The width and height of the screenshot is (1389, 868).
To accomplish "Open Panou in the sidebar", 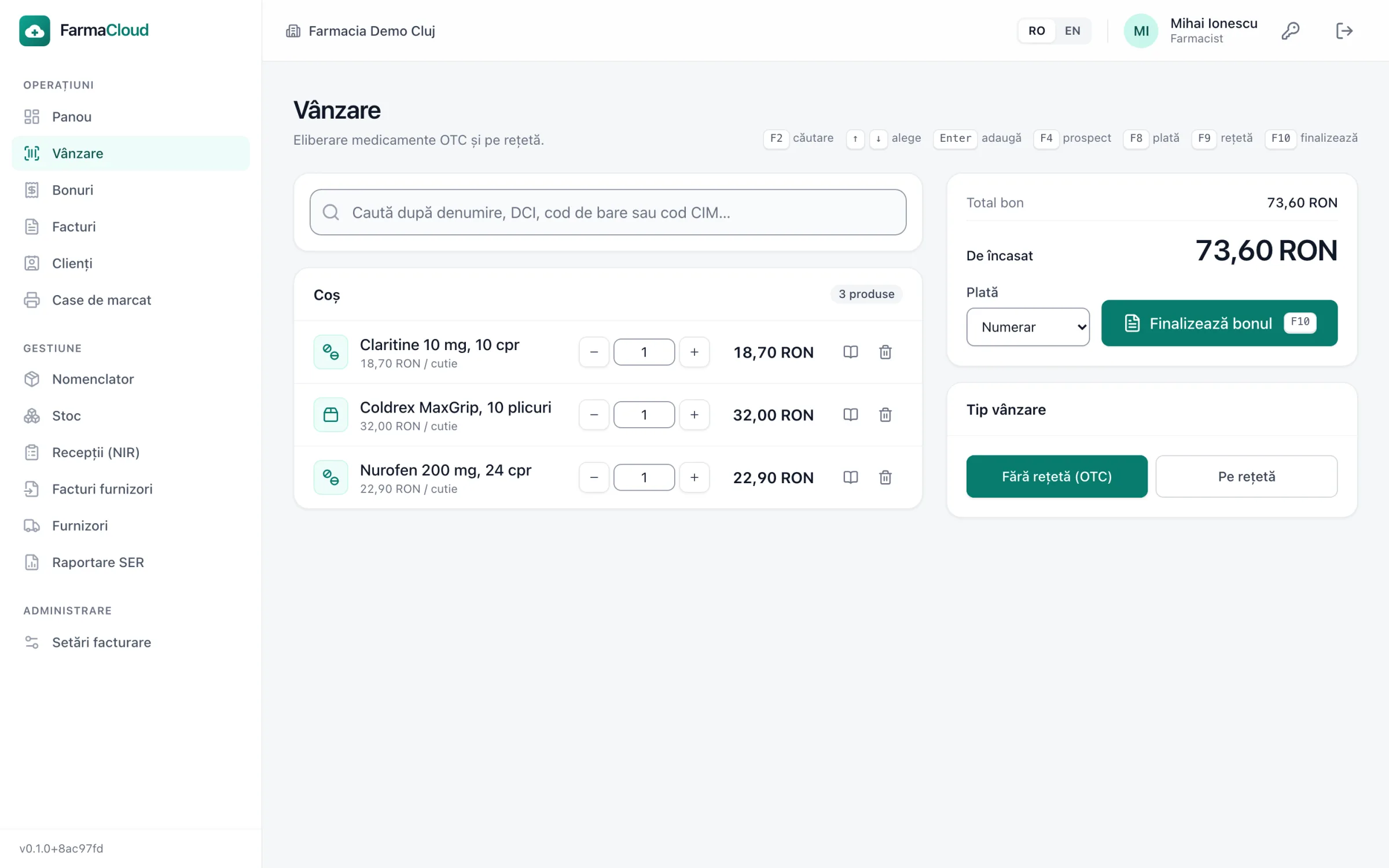I will (131, 117).
